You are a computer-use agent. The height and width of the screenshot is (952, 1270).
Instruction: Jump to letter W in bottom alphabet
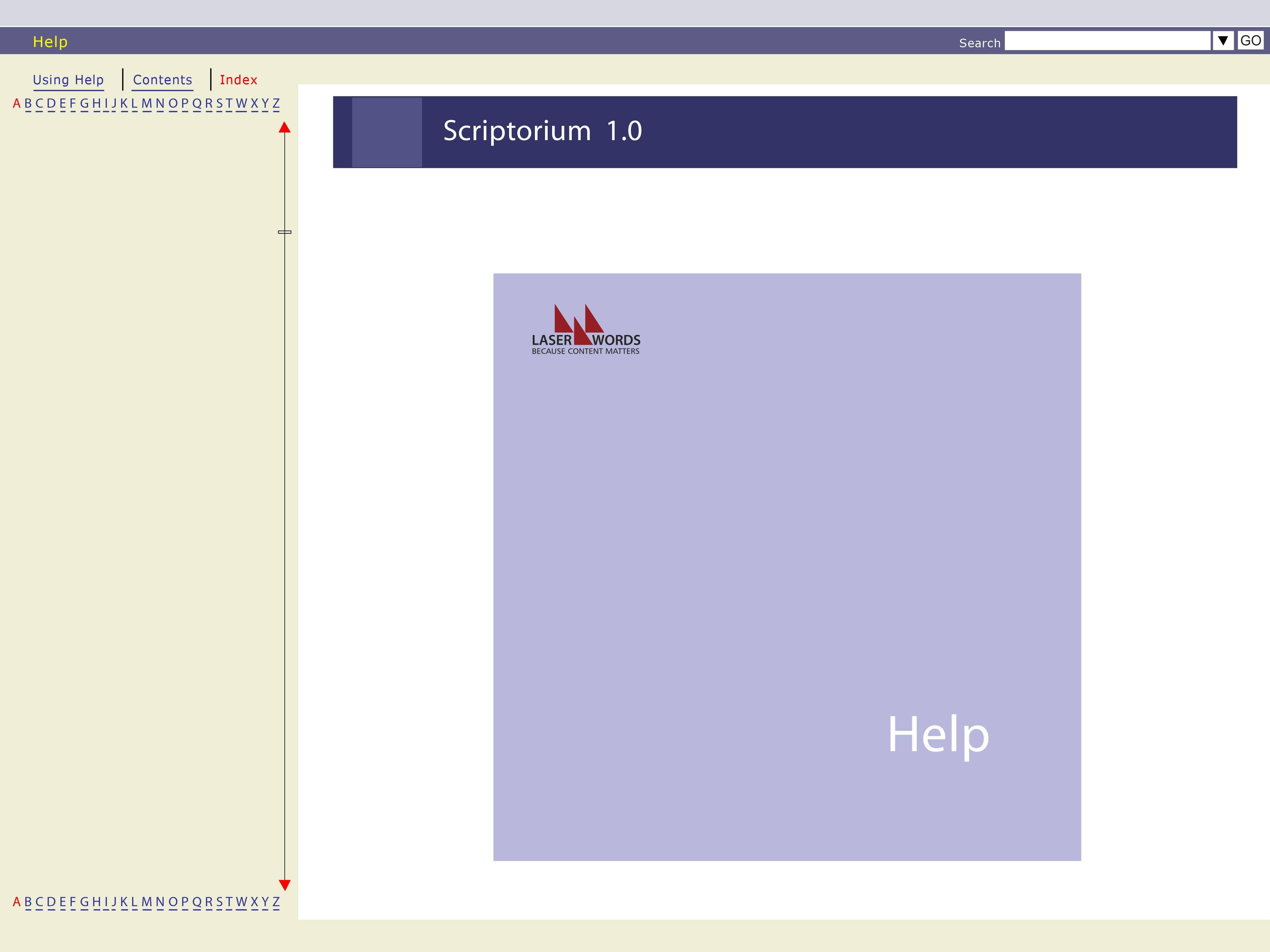pos(241,901)
